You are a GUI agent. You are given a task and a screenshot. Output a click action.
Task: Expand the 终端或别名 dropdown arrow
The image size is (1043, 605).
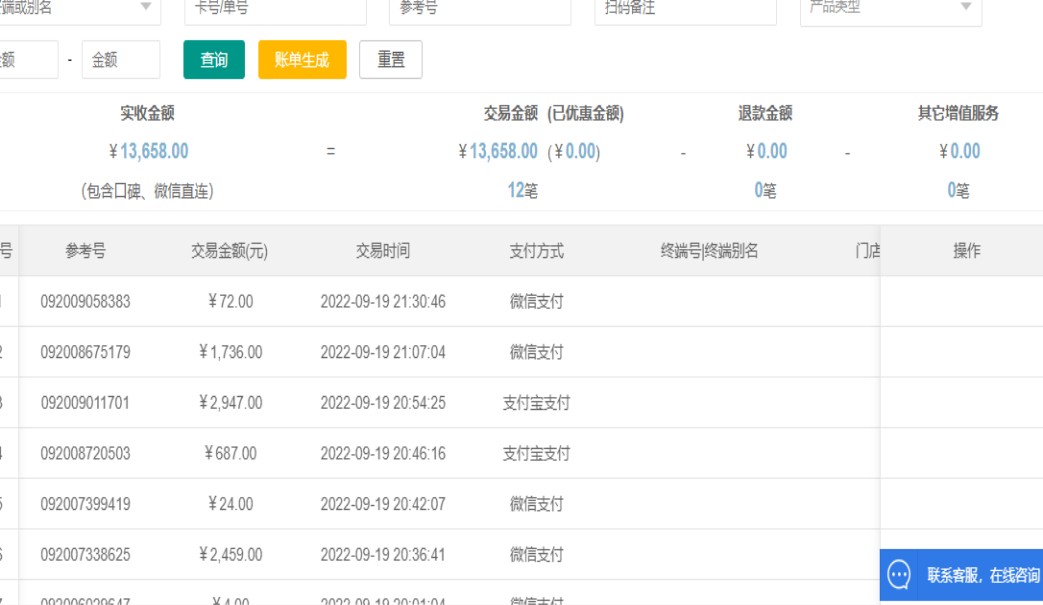pyautogui.click(x=146, y=8)
